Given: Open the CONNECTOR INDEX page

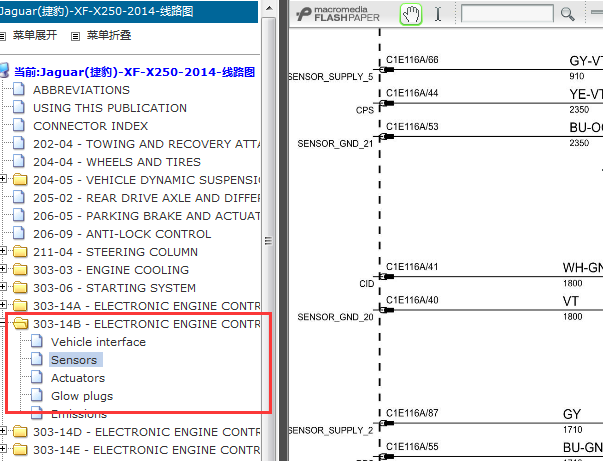Looking at the screenshot, I should coord(90,126).
